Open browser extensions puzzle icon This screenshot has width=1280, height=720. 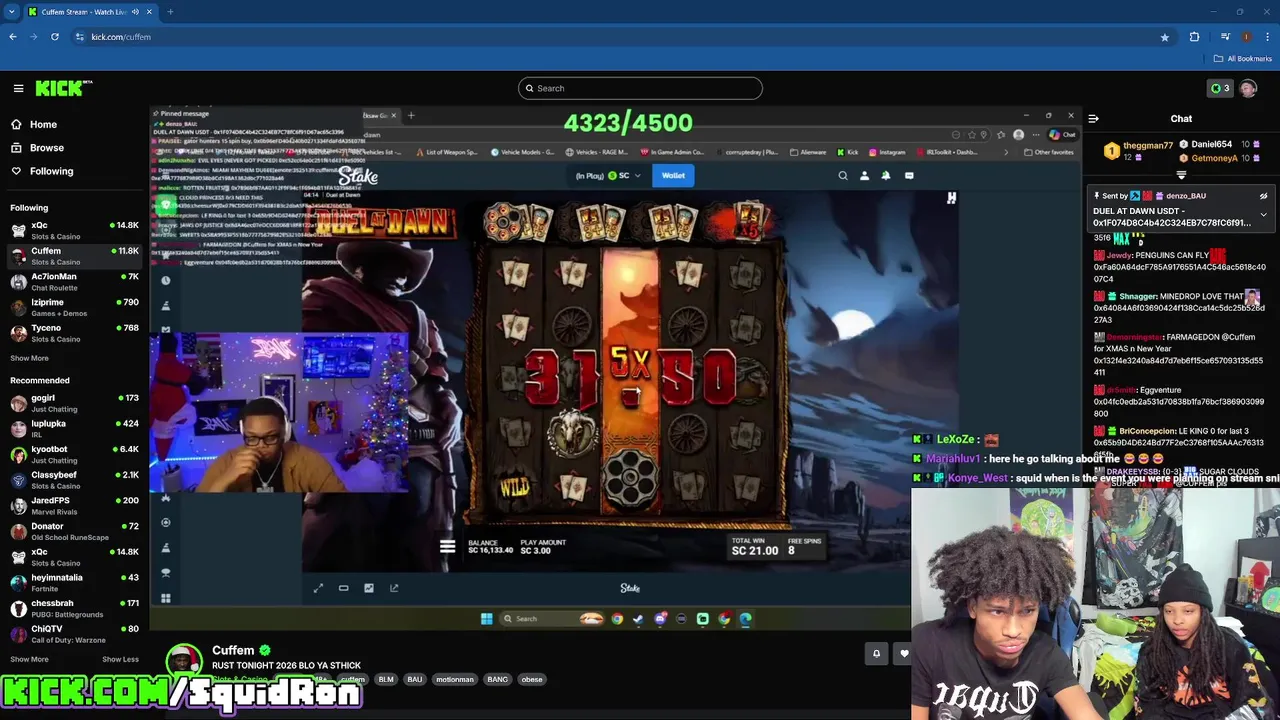tap(1194, 37)
